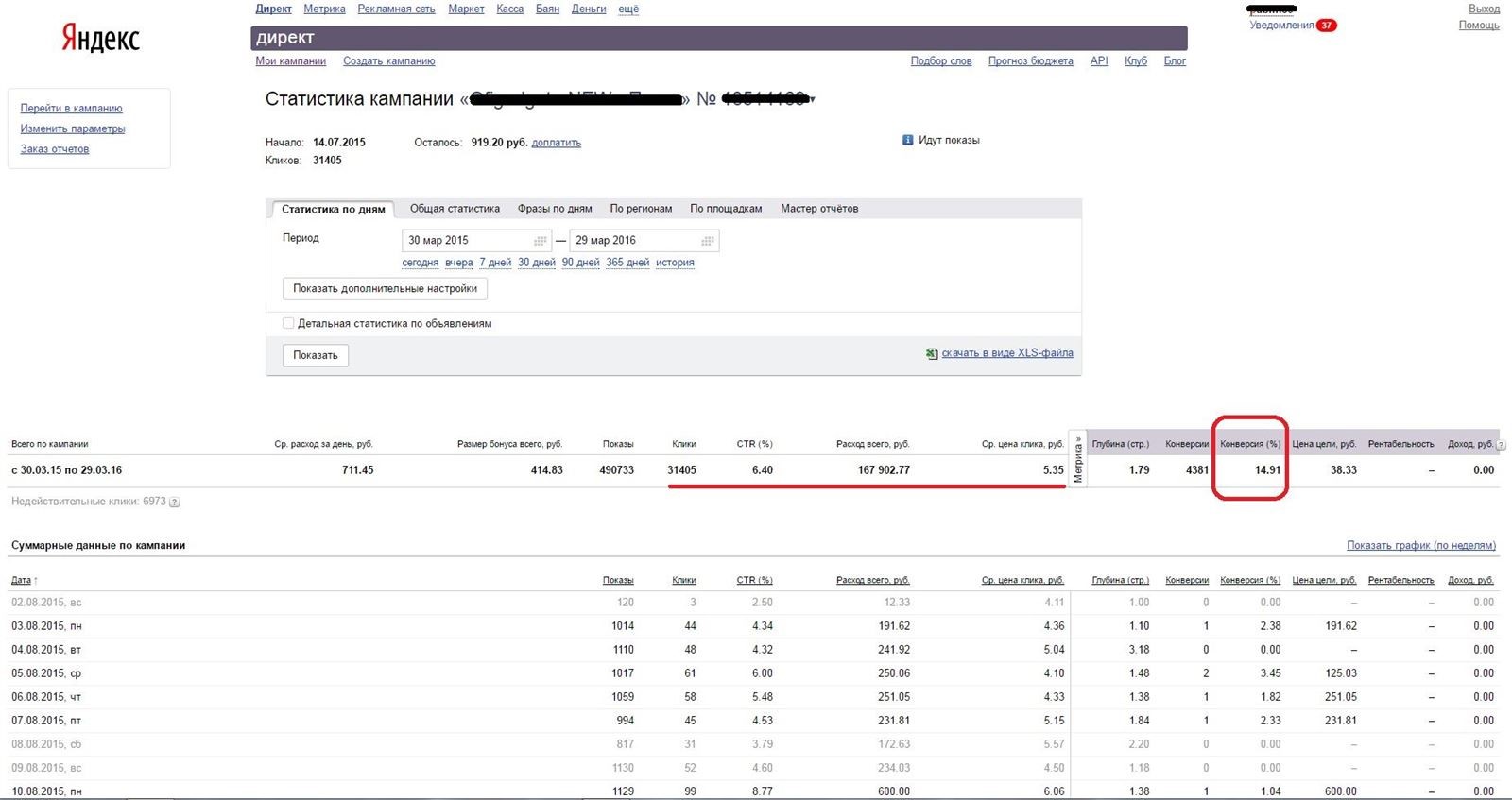Open the Мои кампании link
Image resolution: width=1512 pixels, height=800 pixels.
click(290, 61)
